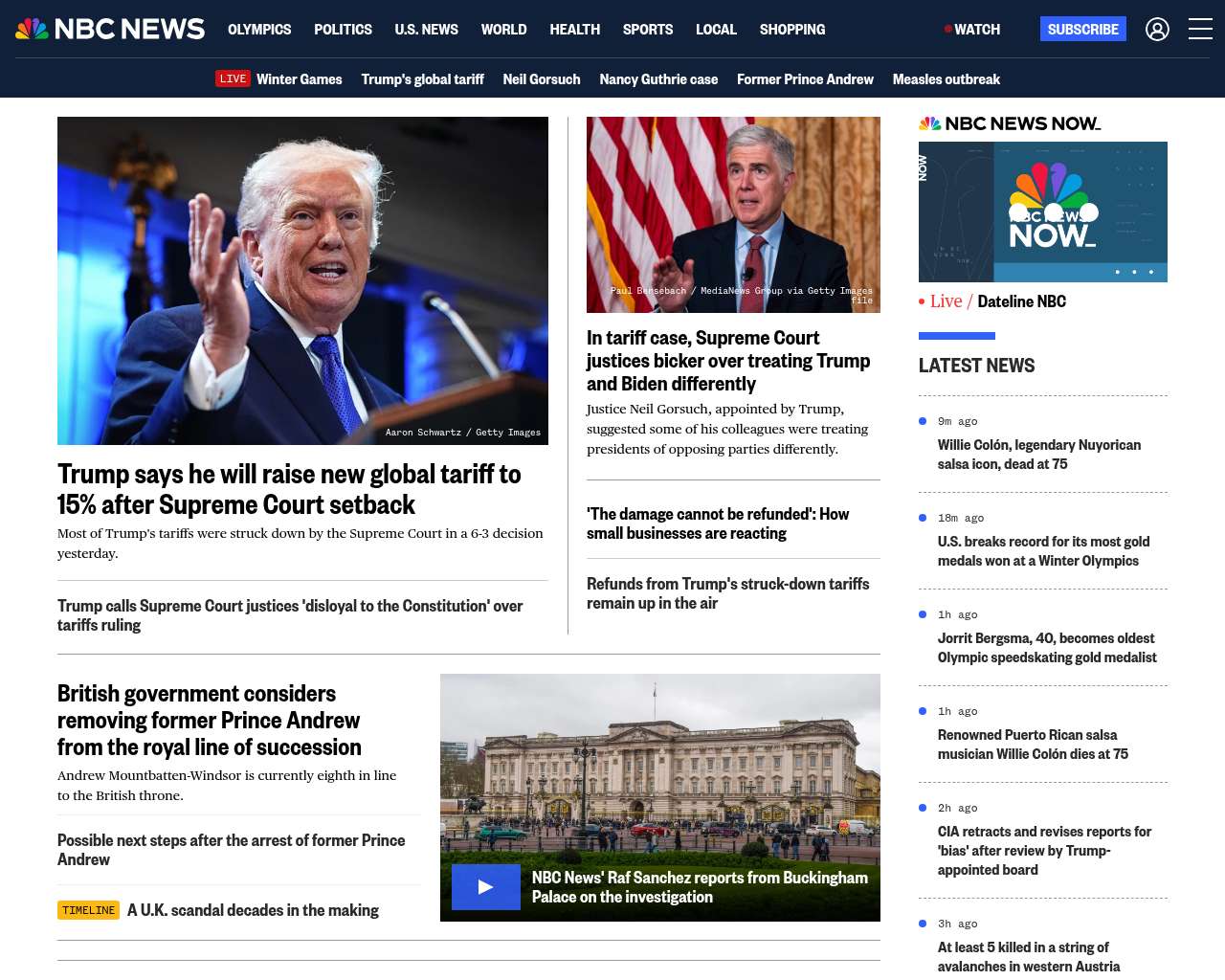This screenshot has width=1225, height=980.
Task: Open CIA retracts and revises reports story
Action: [1044, 851]
